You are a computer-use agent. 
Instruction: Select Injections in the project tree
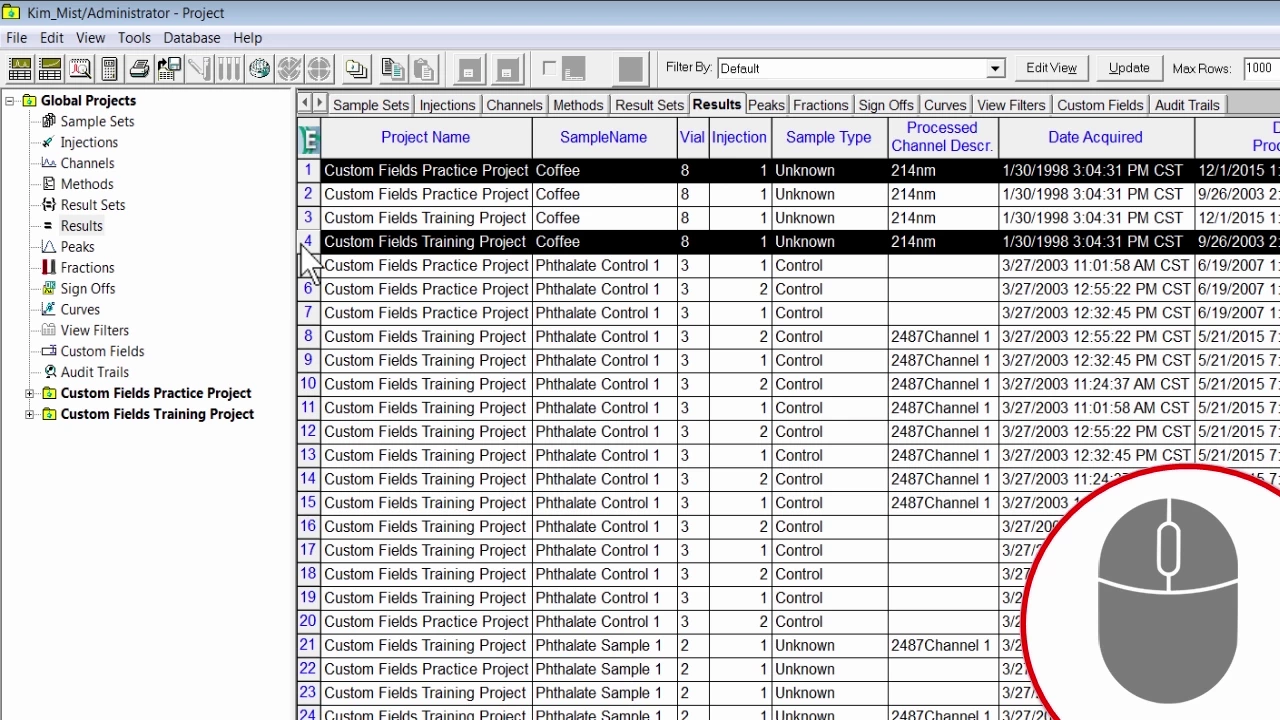[89, 142]
